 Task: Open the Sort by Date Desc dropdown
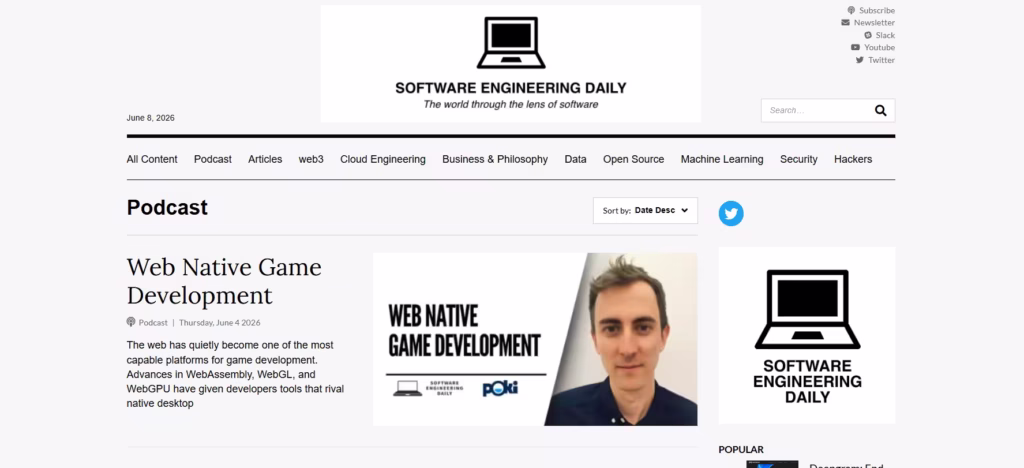(x=645, y=211)
